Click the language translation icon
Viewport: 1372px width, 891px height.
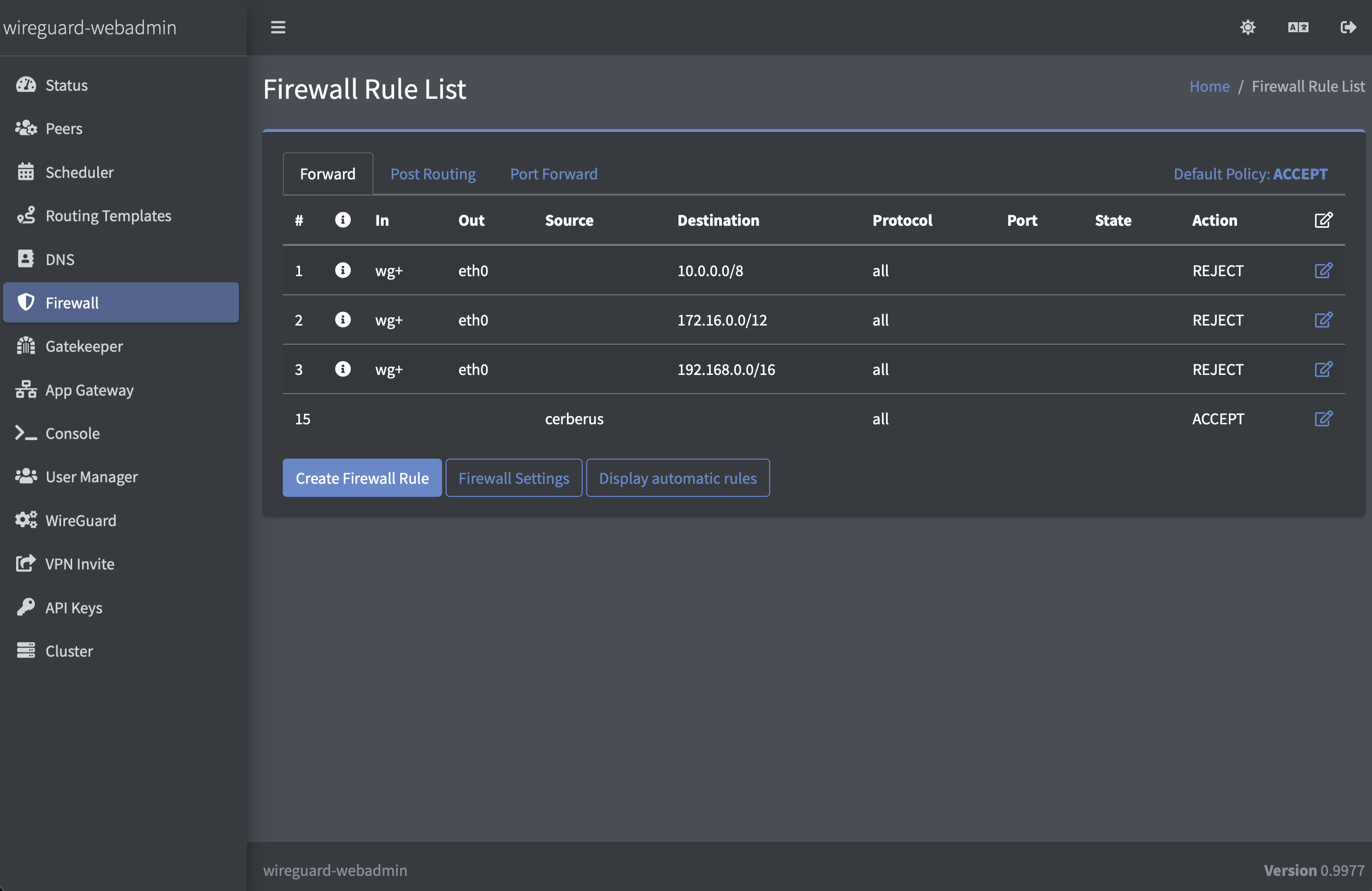(1297, 27)
